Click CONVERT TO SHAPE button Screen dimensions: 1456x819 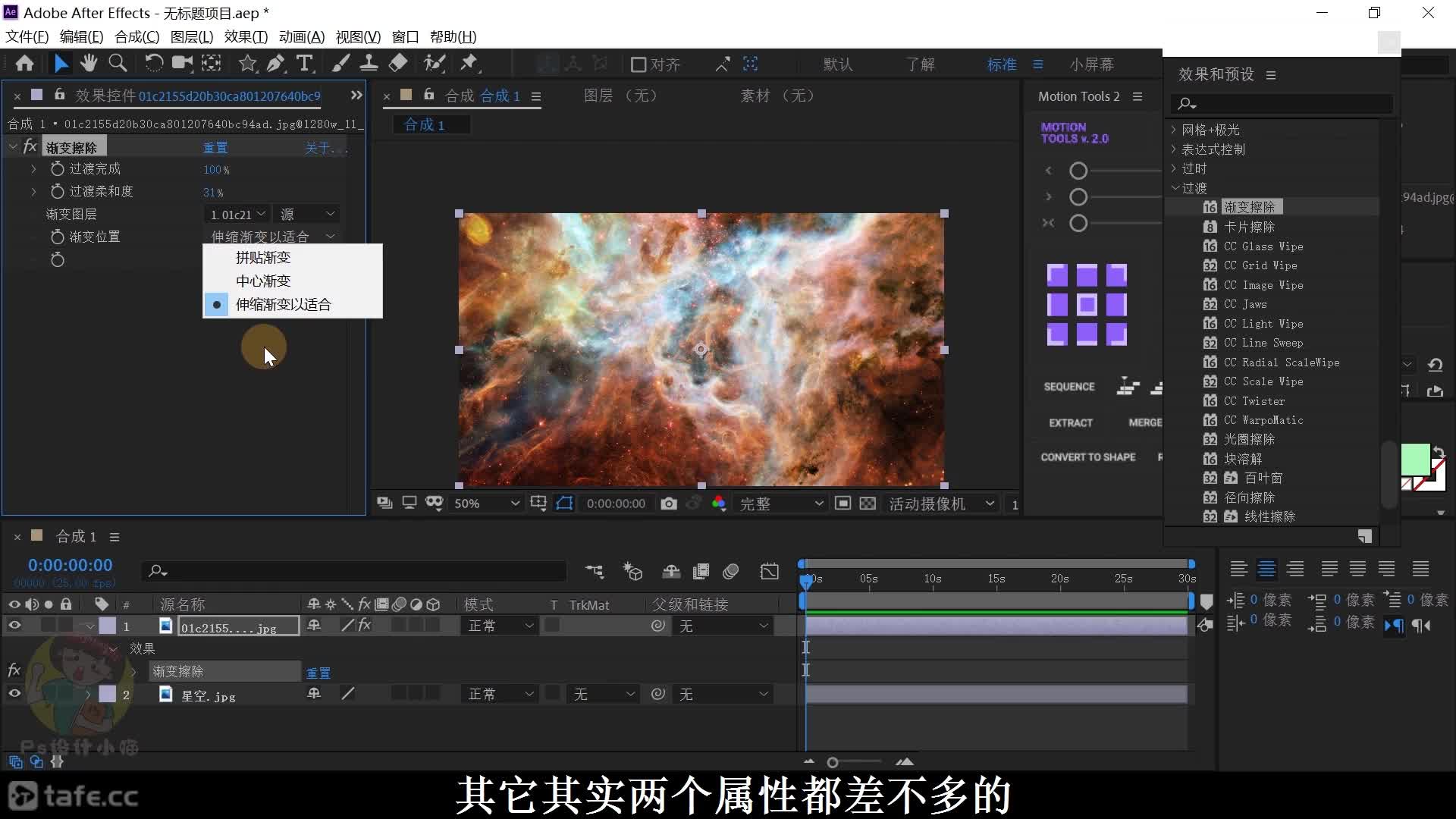[1087, 457]
